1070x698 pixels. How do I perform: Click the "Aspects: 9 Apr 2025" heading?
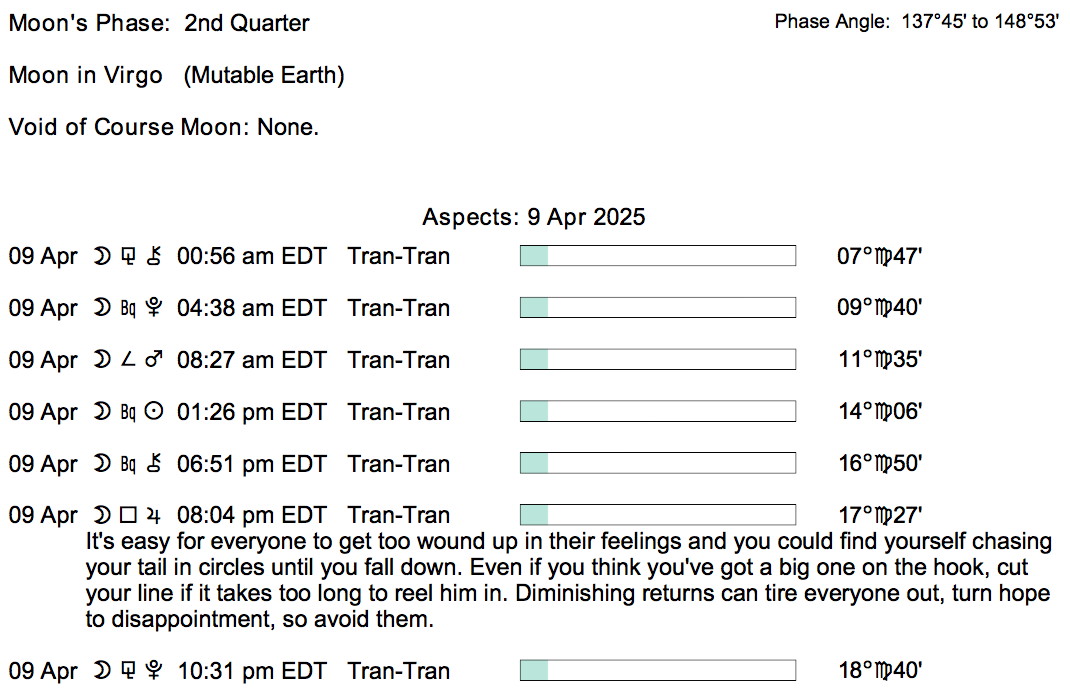pyautogui.click(x=534, y=217)
